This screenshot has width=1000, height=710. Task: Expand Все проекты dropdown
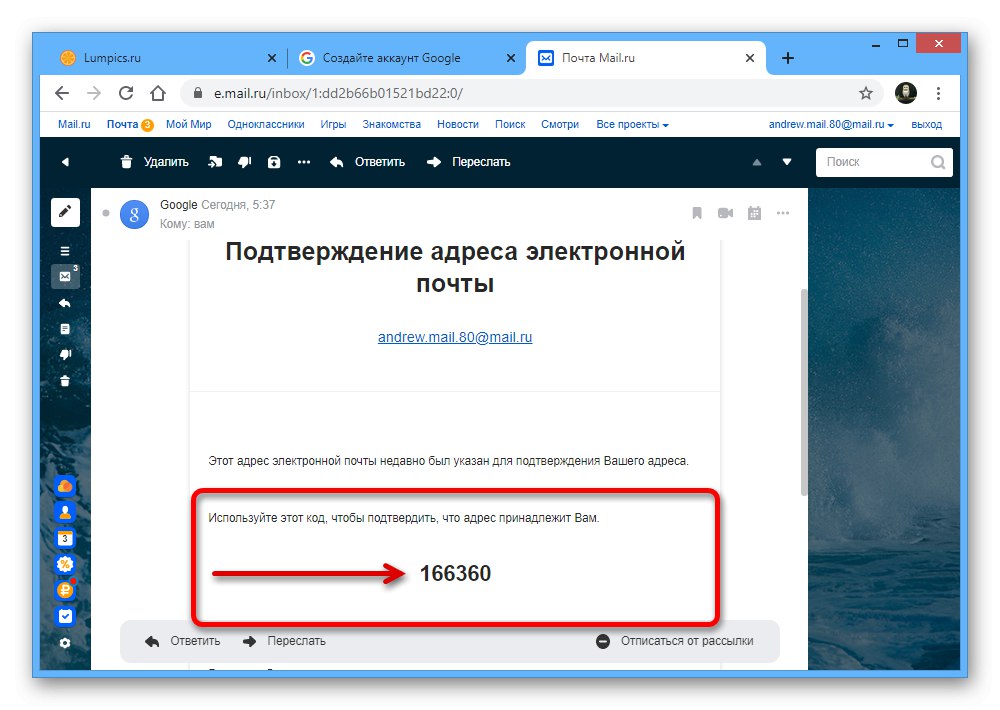click(x=632, y=124)
